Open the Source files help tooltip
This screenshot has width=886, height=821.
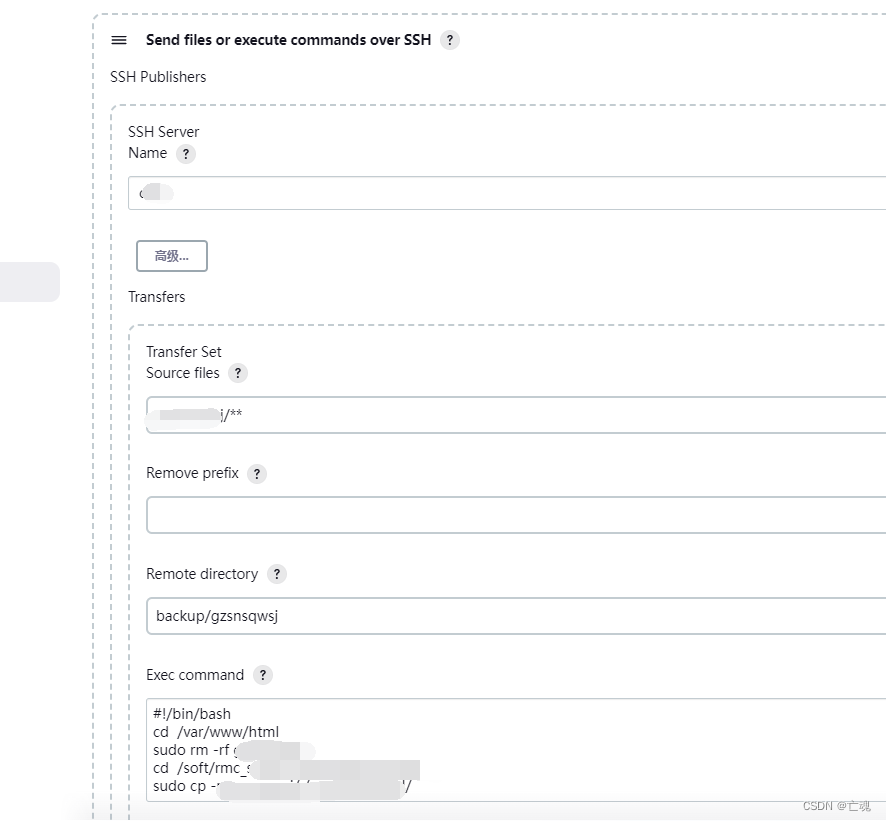238,373
